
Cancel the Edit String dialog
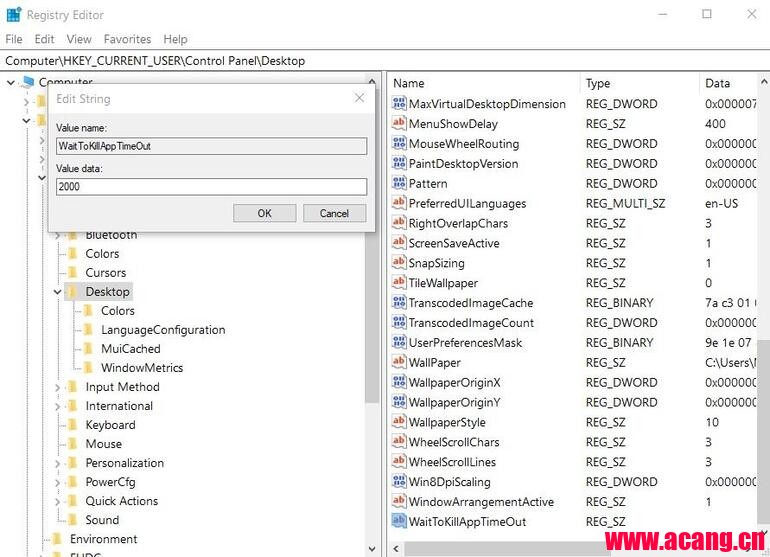[x=334, y=213]
